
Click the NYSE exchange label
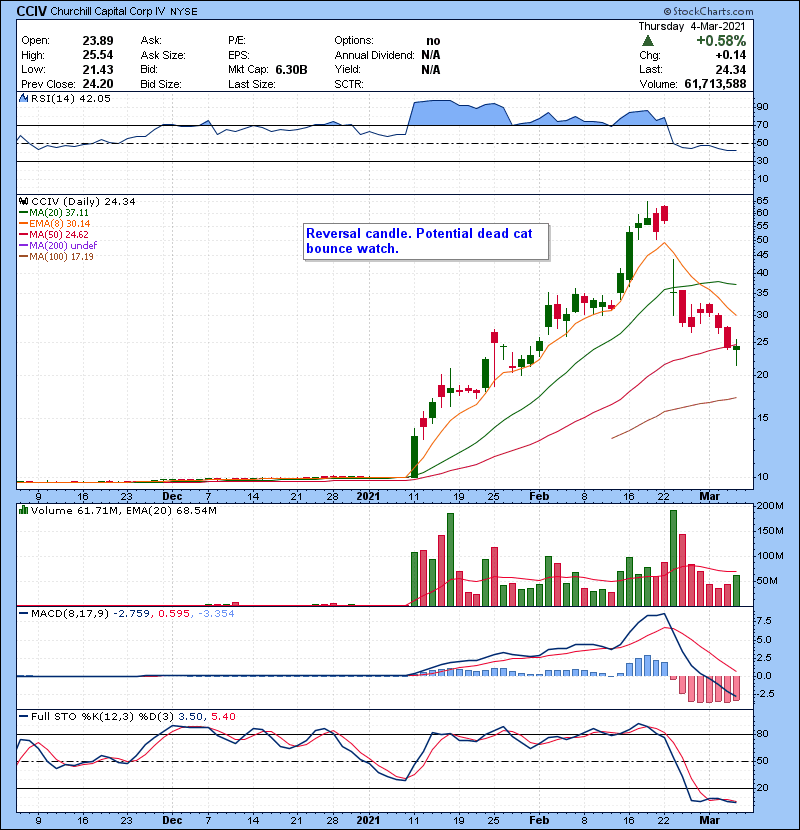tap(184, 12)
